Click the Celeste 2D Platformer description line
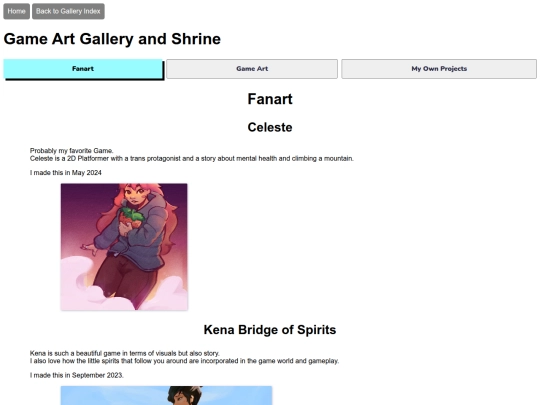The height and width of the screenshot is (405, 540). click(x=191, y=158)
